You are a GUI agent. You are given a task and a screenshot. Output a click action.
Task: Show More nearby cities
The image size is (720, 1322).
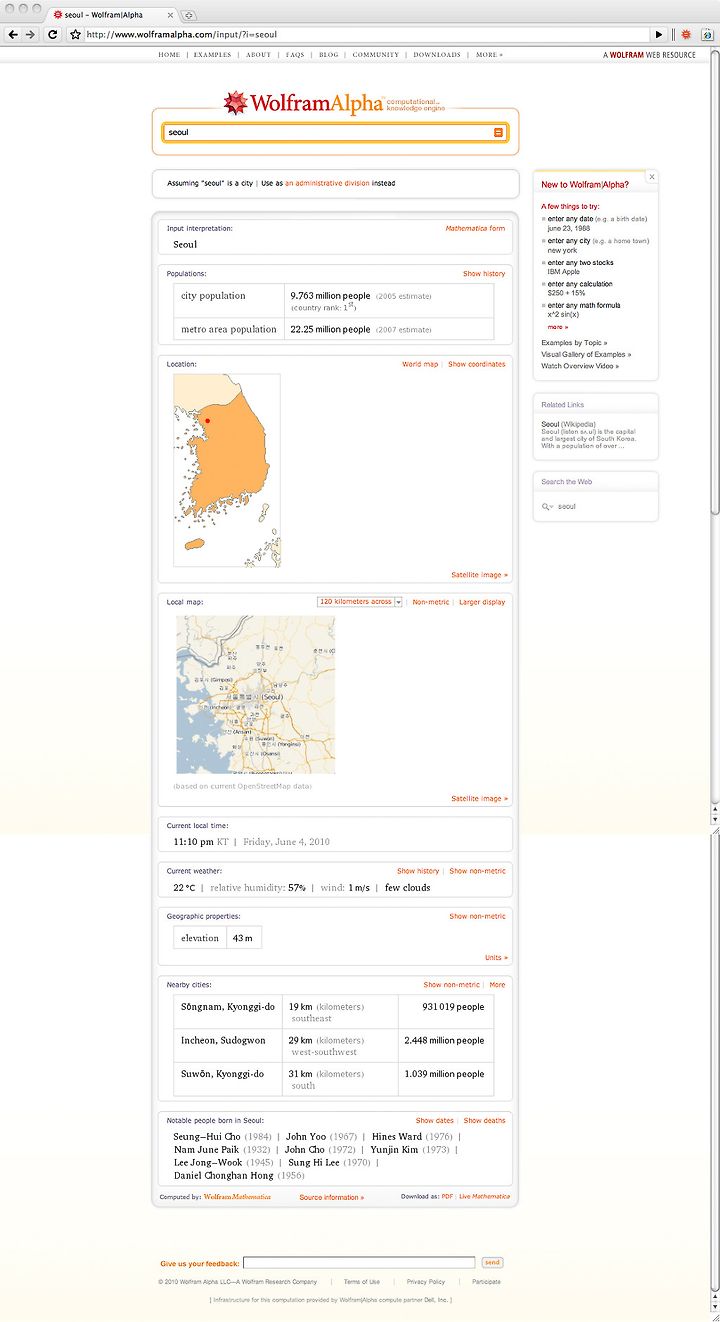(497, 985)
